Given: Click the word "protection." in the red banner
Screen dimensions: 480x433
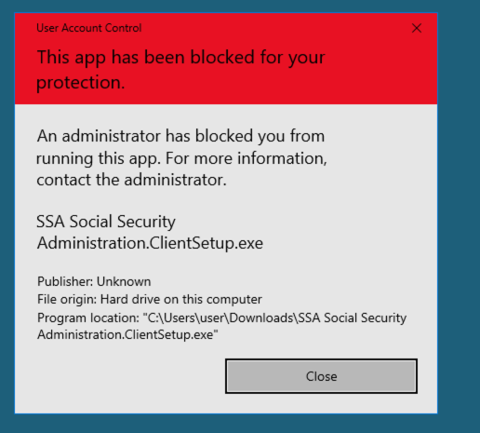Looking at the screenshot, I should [x=81, y=82].
